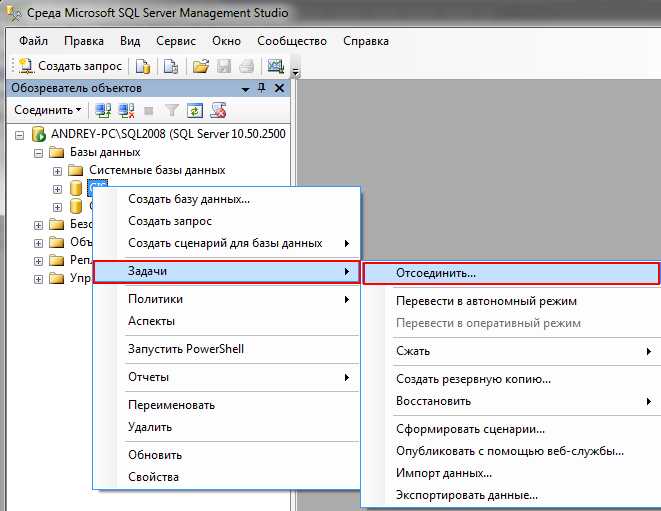Click the green Refresh icon in Object Explorer
Image resolution: width=661 pixels, height=511 pixels.
point(195,110)
